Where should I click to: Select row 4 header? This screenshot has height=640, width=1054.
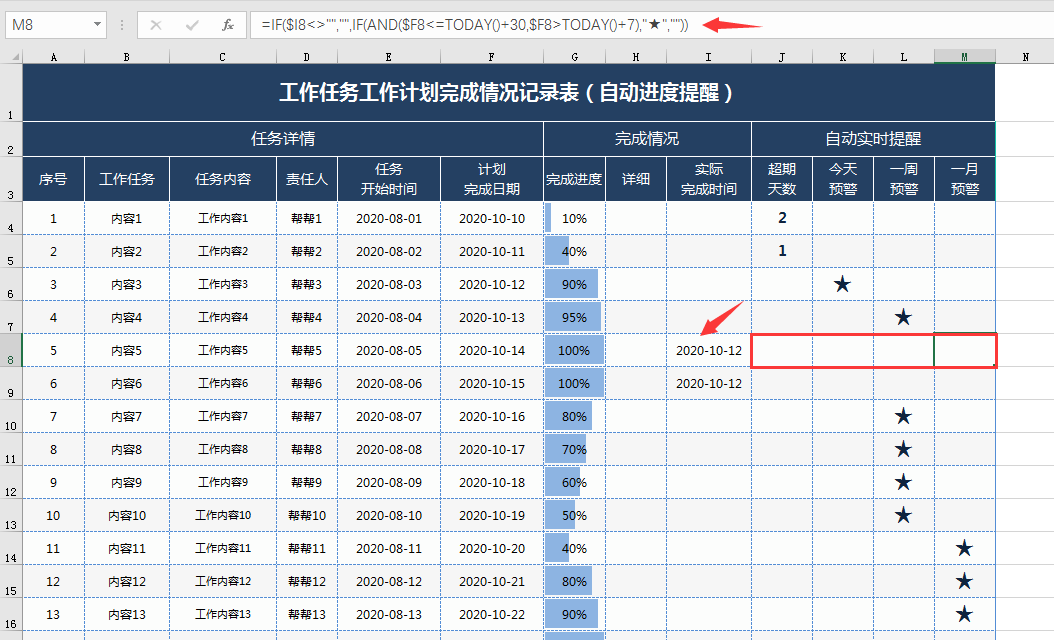11,218
